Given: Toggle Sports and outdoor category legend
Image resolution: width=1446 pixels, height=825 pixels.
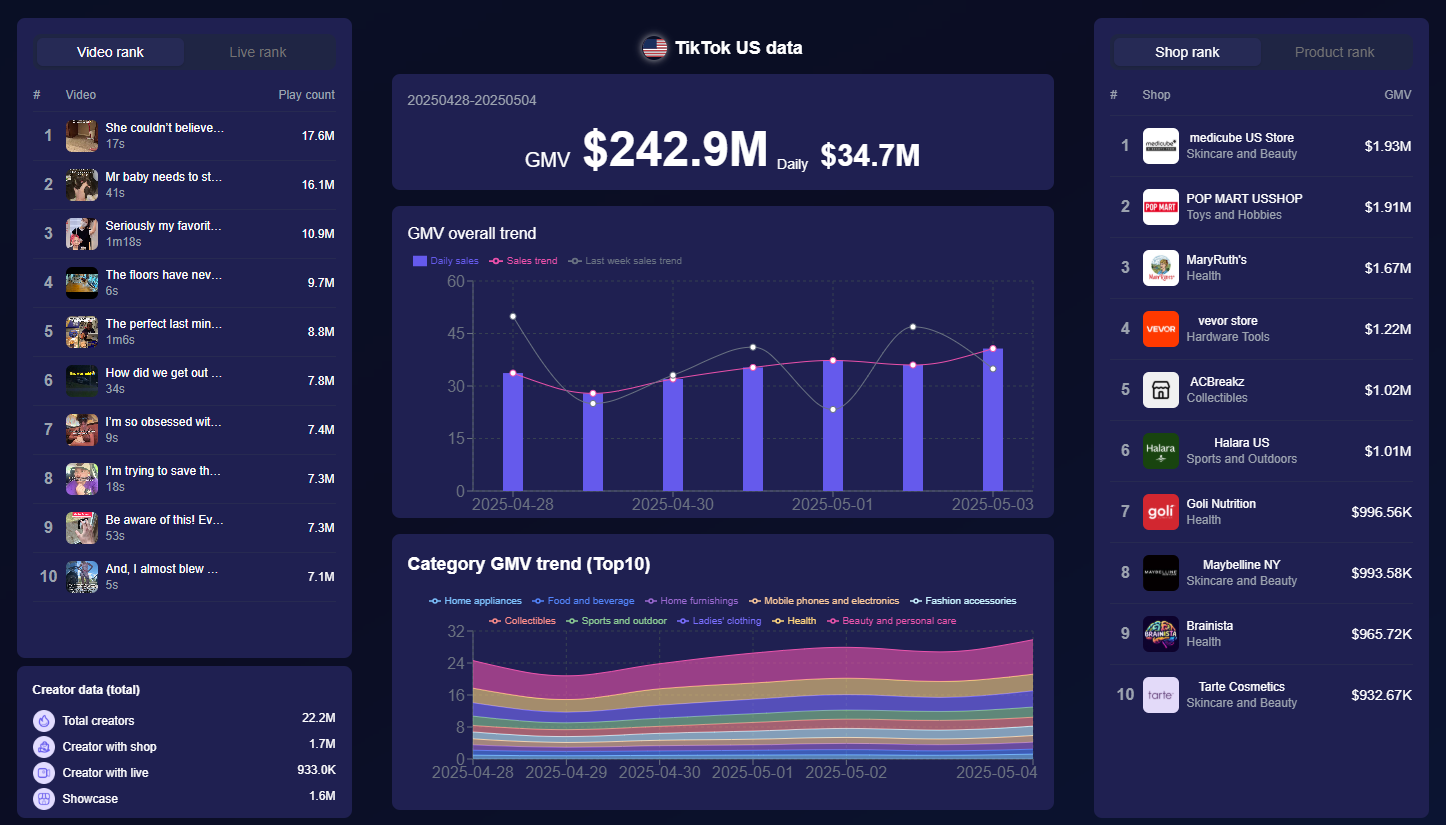Looking at the screenshot, I should click(x=616, y=621).
